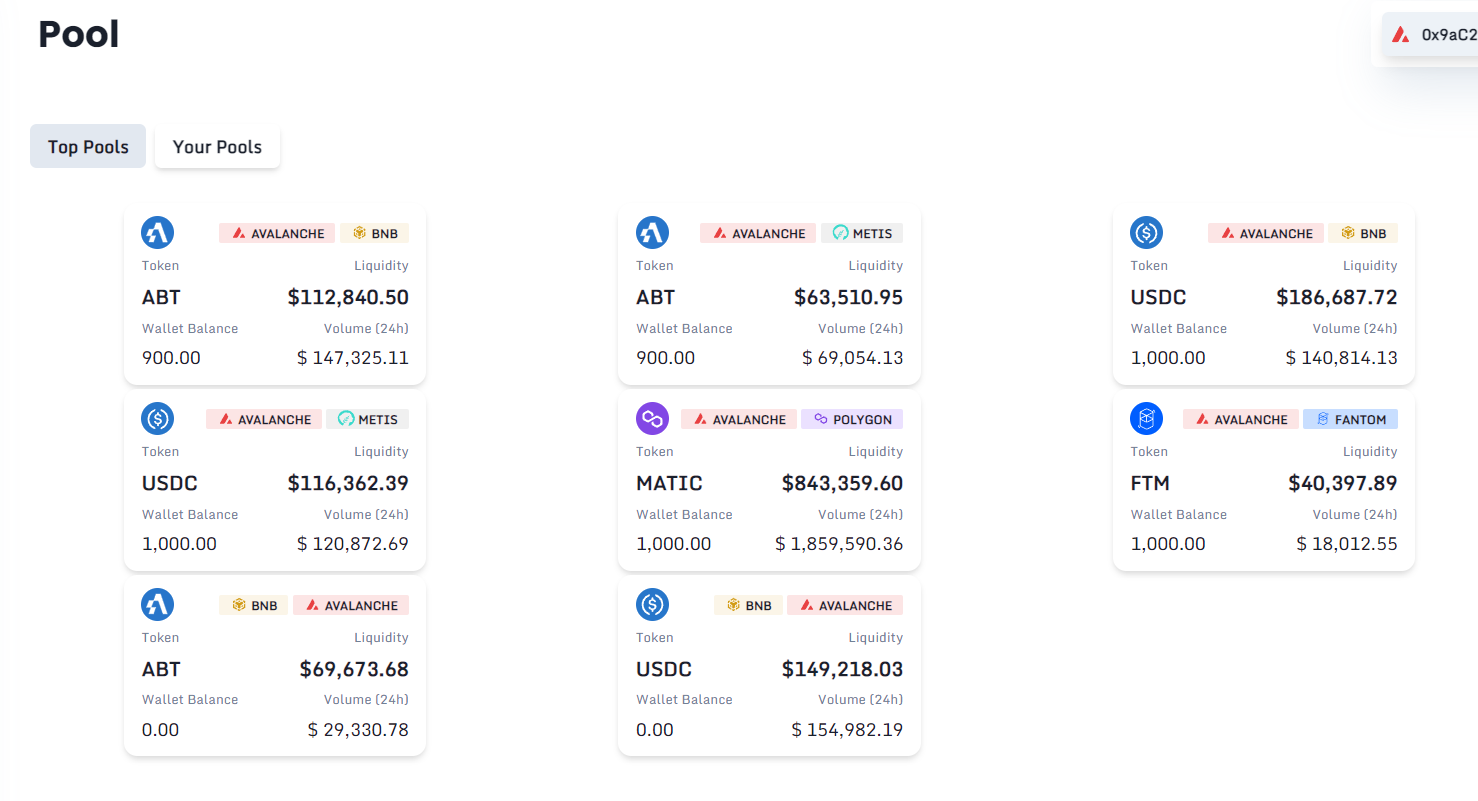
Task: Click ABT icon in the $112,840.50 pool
Action: pos(158,233)
